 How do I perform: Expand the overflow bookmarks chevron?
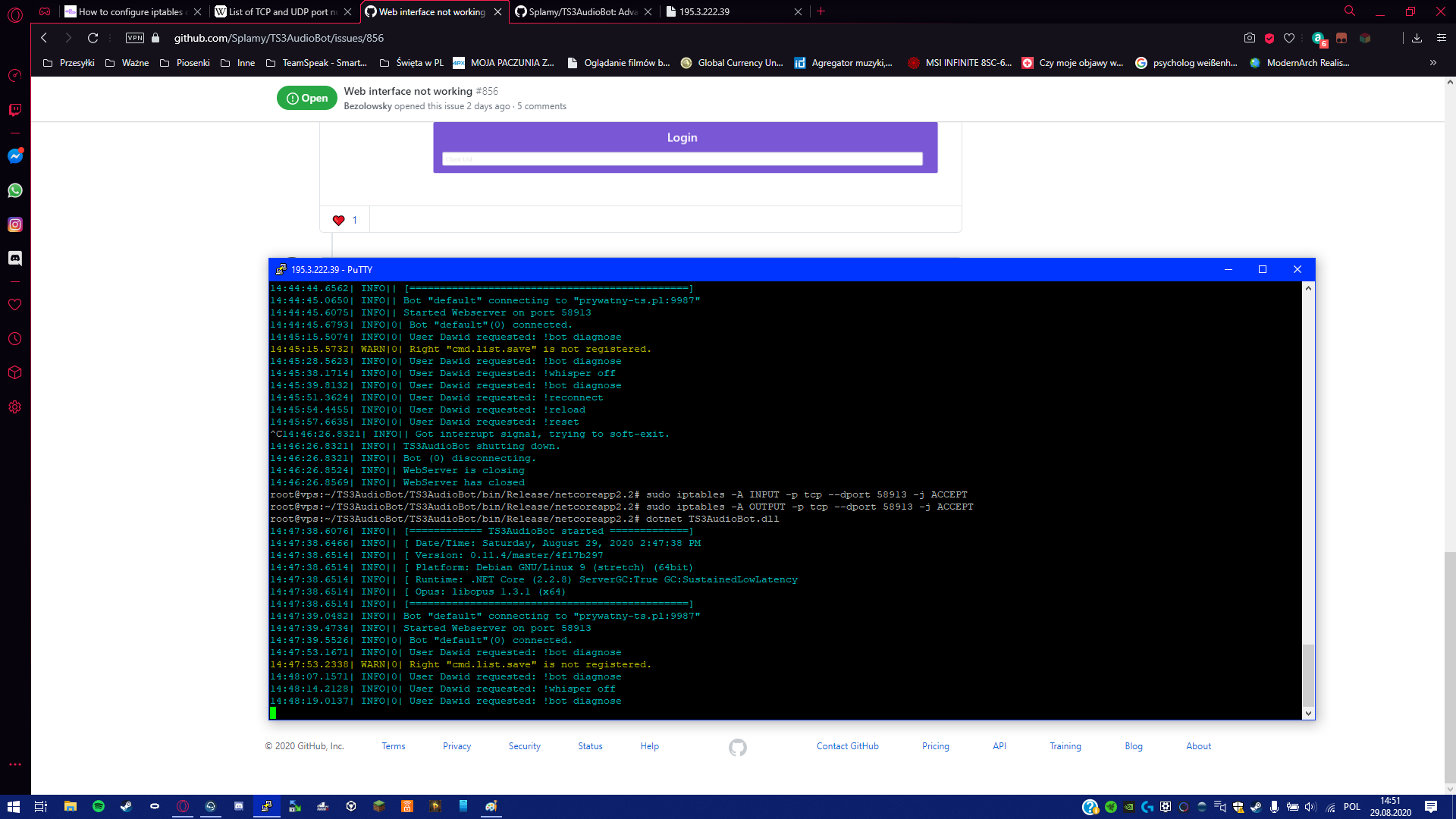pyautogui.click(x=1433, y=63)
